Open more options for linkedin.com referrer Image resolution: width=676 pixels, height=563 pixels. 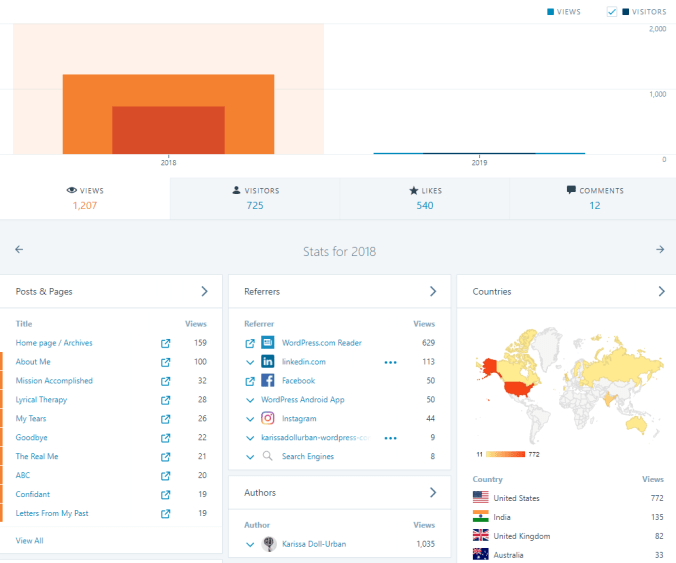[x=391, y=362]
